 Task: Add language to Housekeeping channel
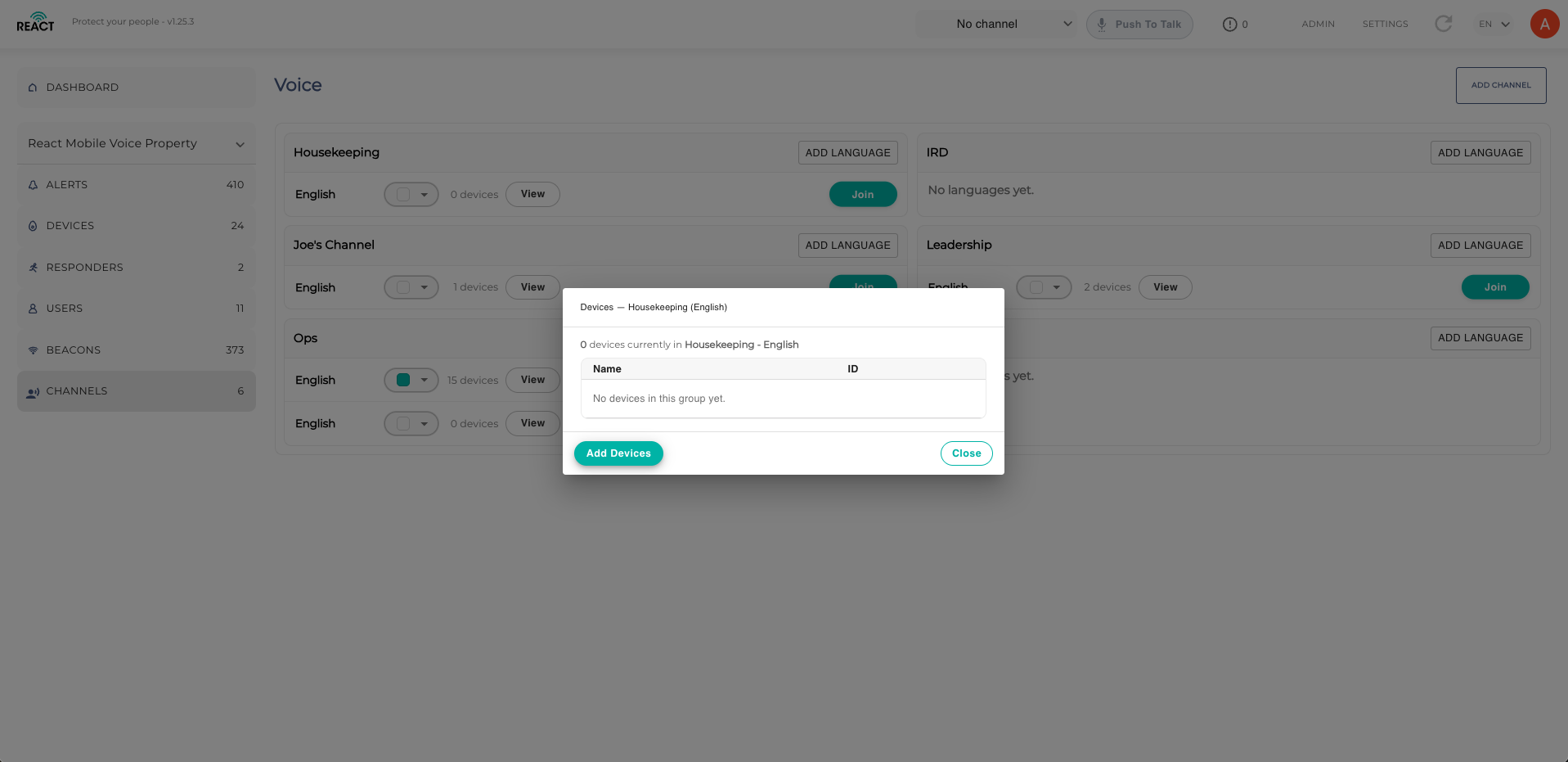[x=847, y=153]
